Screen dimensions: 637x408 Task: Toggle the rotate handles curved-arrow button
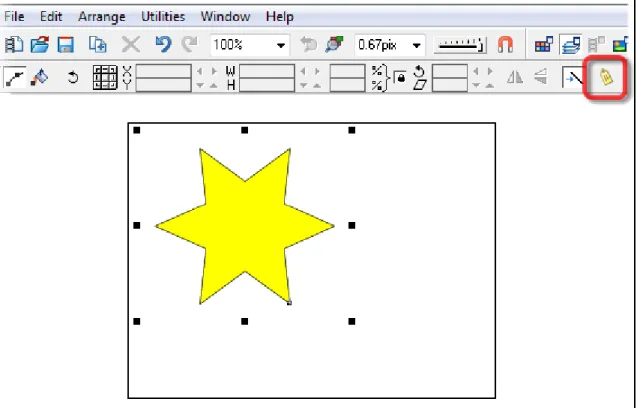73,77
